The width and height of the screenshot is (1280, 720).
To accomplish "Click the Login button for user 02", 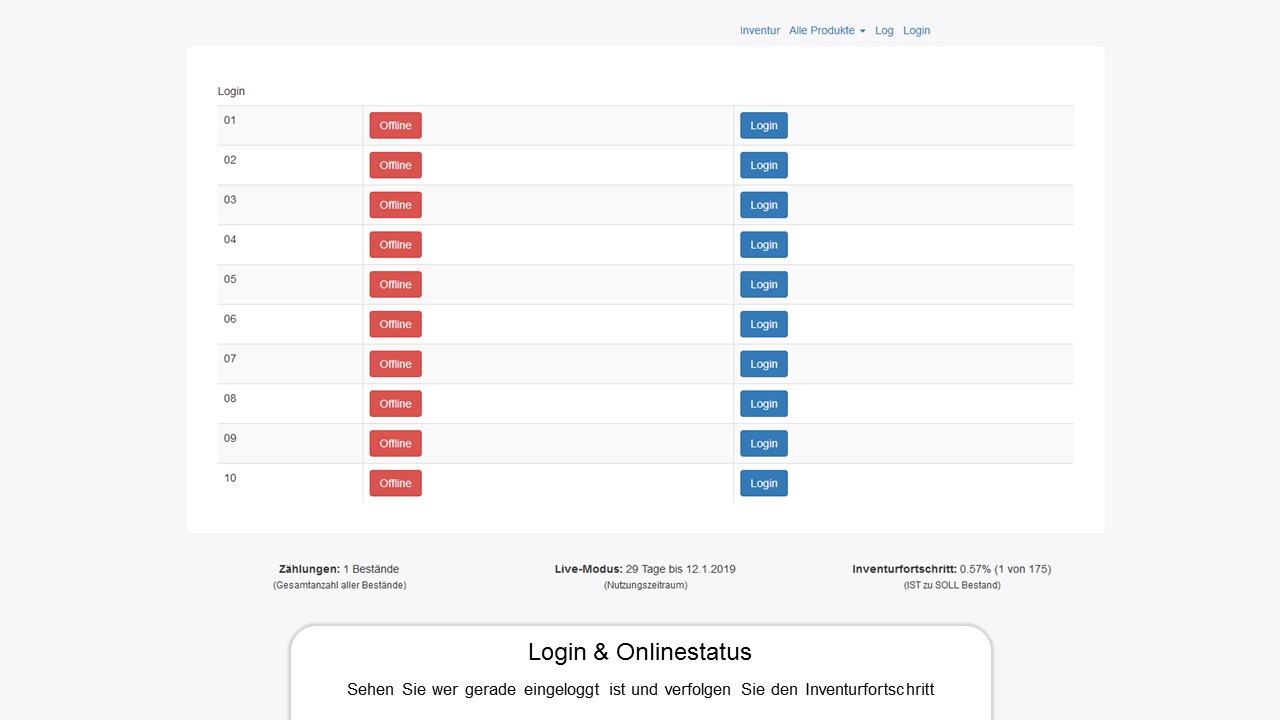I will [764, 165].
